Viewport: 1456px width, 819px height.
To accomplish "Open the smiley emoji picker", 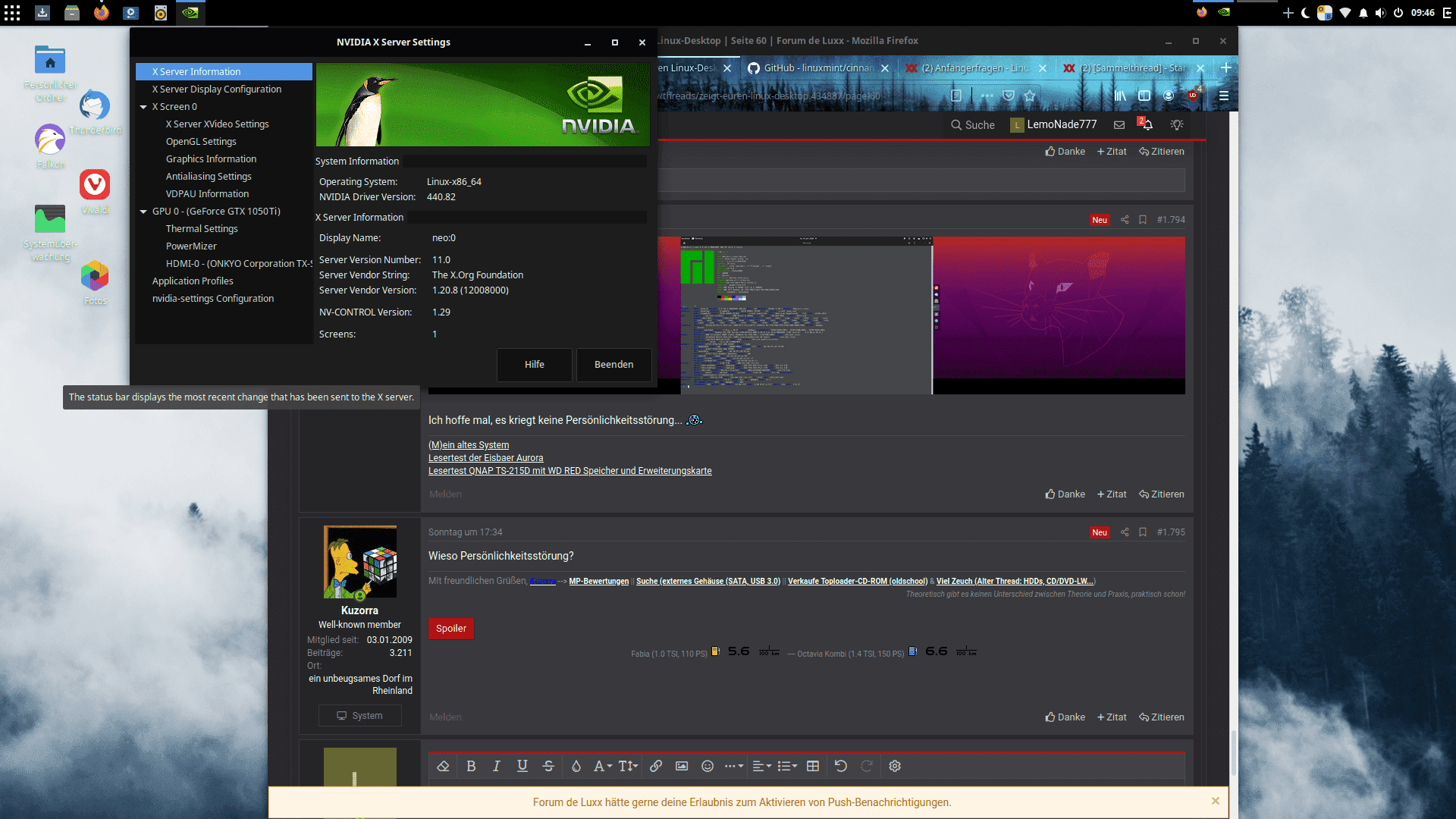I will click(x=708, y=766).
